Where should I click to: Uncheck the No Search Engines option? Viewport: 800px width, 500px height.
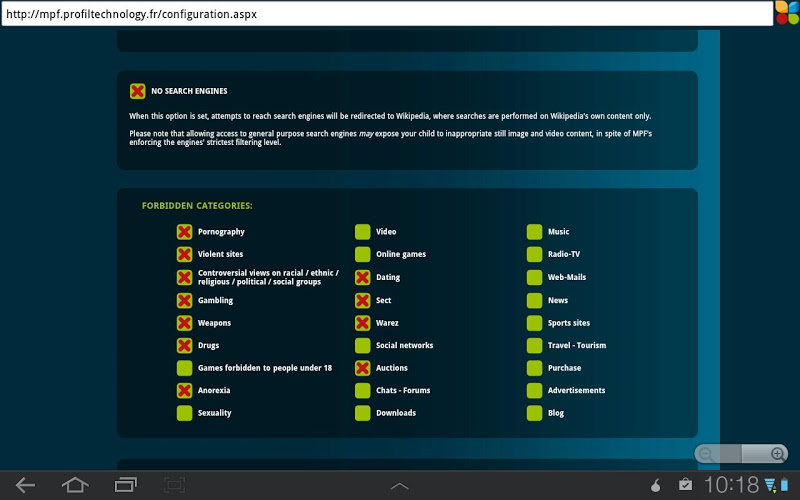click(x=137, y=91)
